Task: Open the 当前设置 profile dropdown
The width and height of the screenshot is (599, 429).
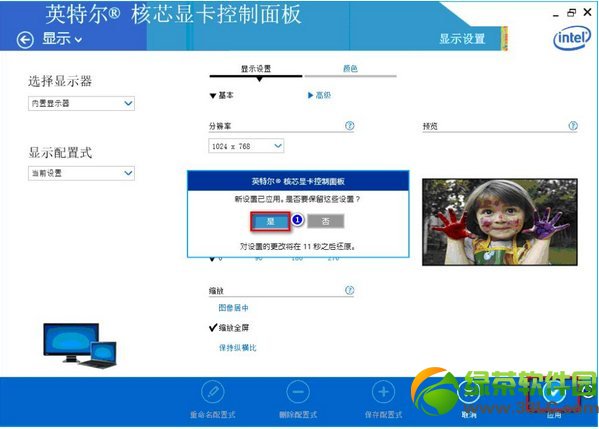Action: click(x=81, y=173)
